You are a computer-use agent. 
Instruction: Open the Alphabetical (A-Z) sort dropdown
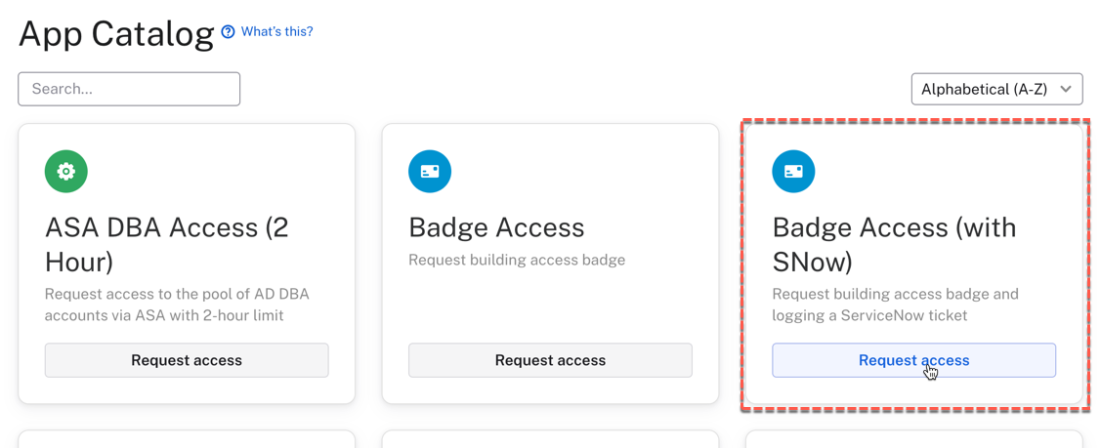pos(984,89)
